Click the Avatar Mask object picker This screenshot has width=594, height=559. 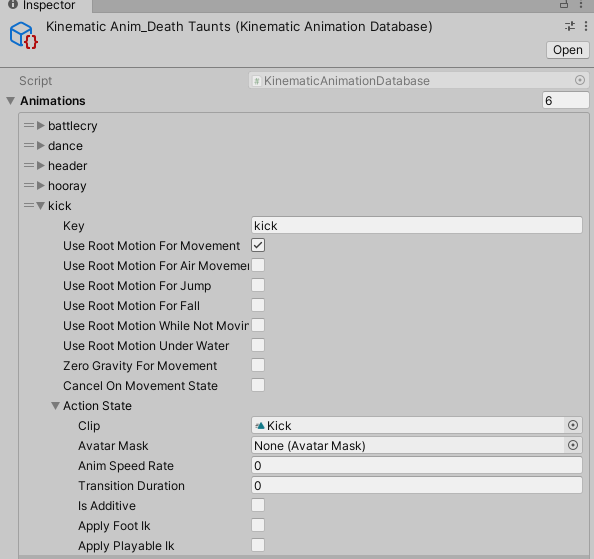coord(573,445)
